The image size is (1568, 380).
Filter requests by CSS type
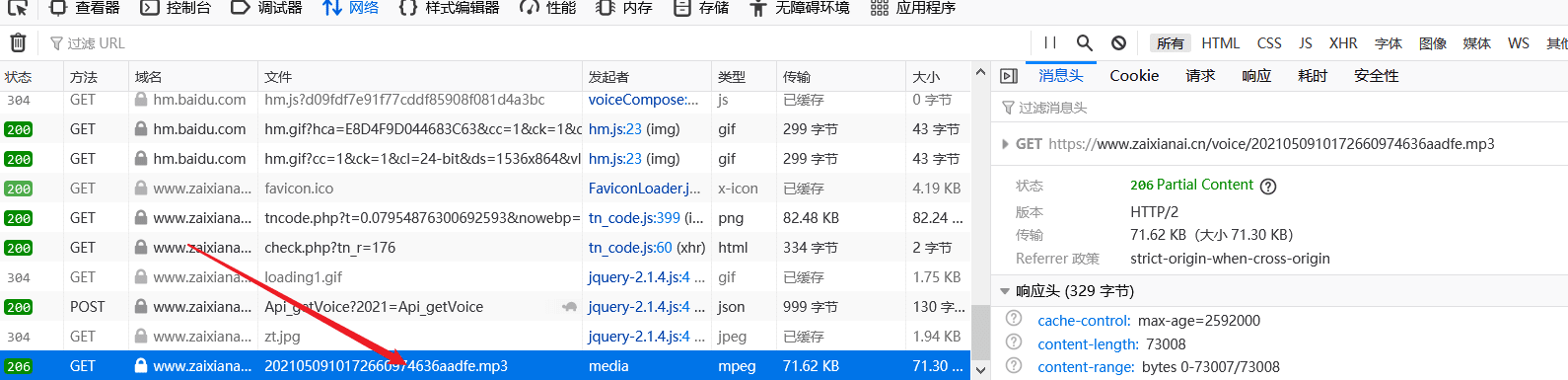[x=1269, y=42]
